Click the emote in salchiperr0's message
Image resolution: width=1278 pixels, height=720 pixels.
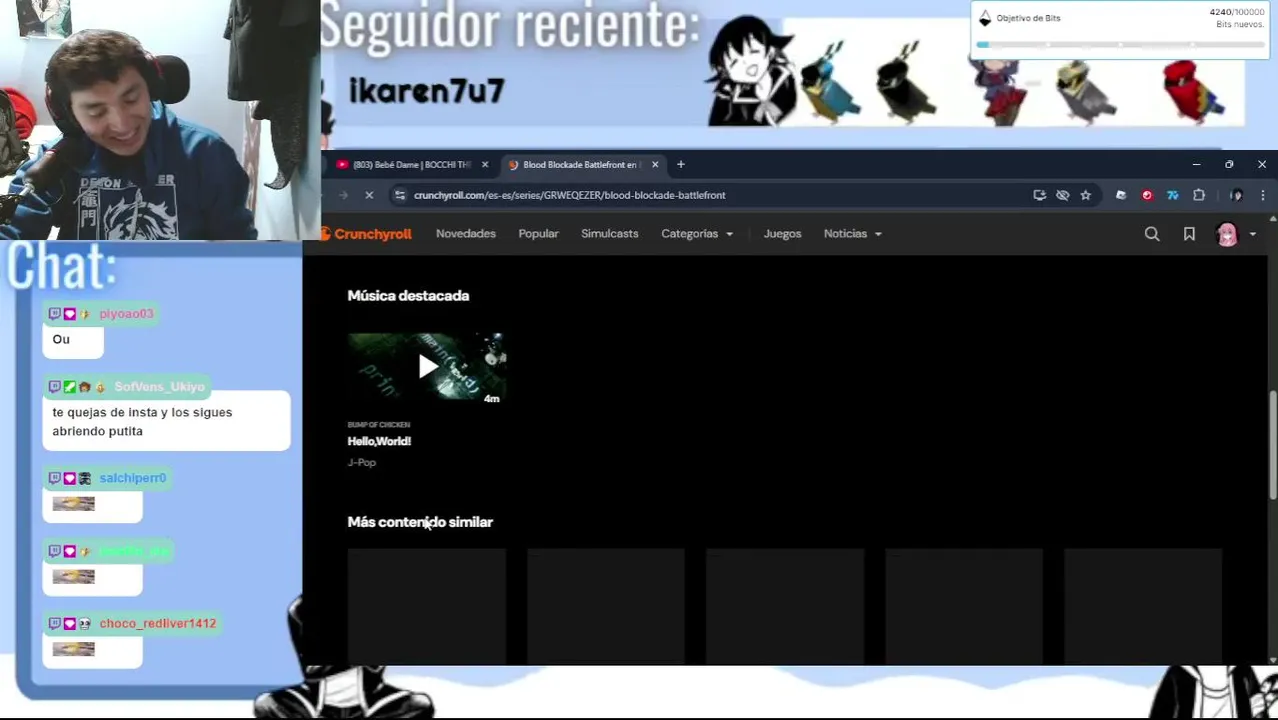click(x=73, y=504)
